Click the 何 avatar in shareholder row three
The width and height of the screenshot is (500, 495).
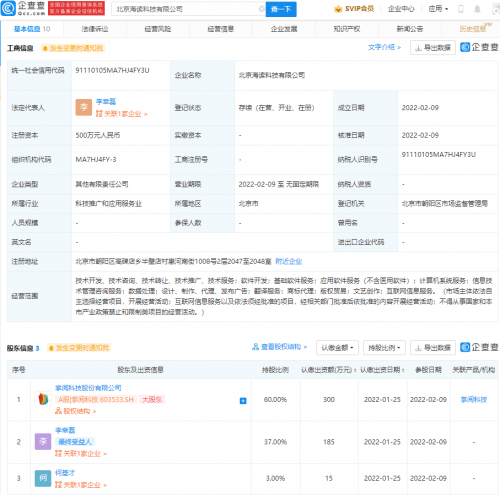(43, 478)
